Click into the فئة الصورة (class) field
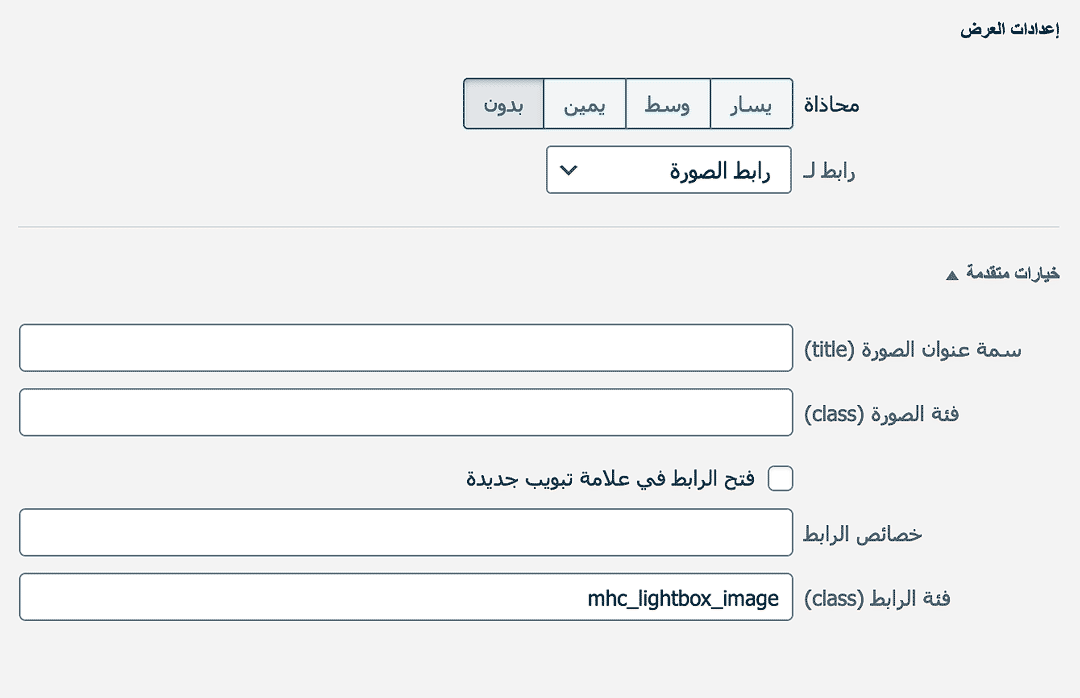Screen dimensions: 1080x698 406,412
